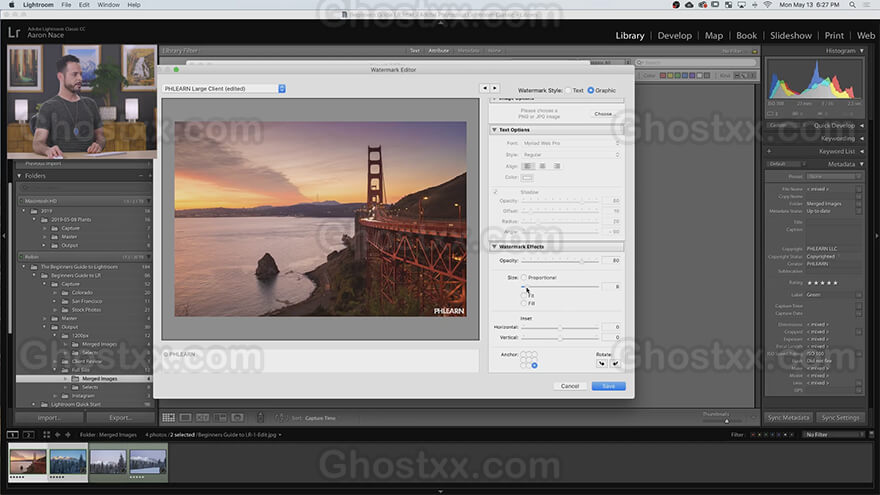
Task: Go forward with filmstrip right arrow
Action: (68, 434)
